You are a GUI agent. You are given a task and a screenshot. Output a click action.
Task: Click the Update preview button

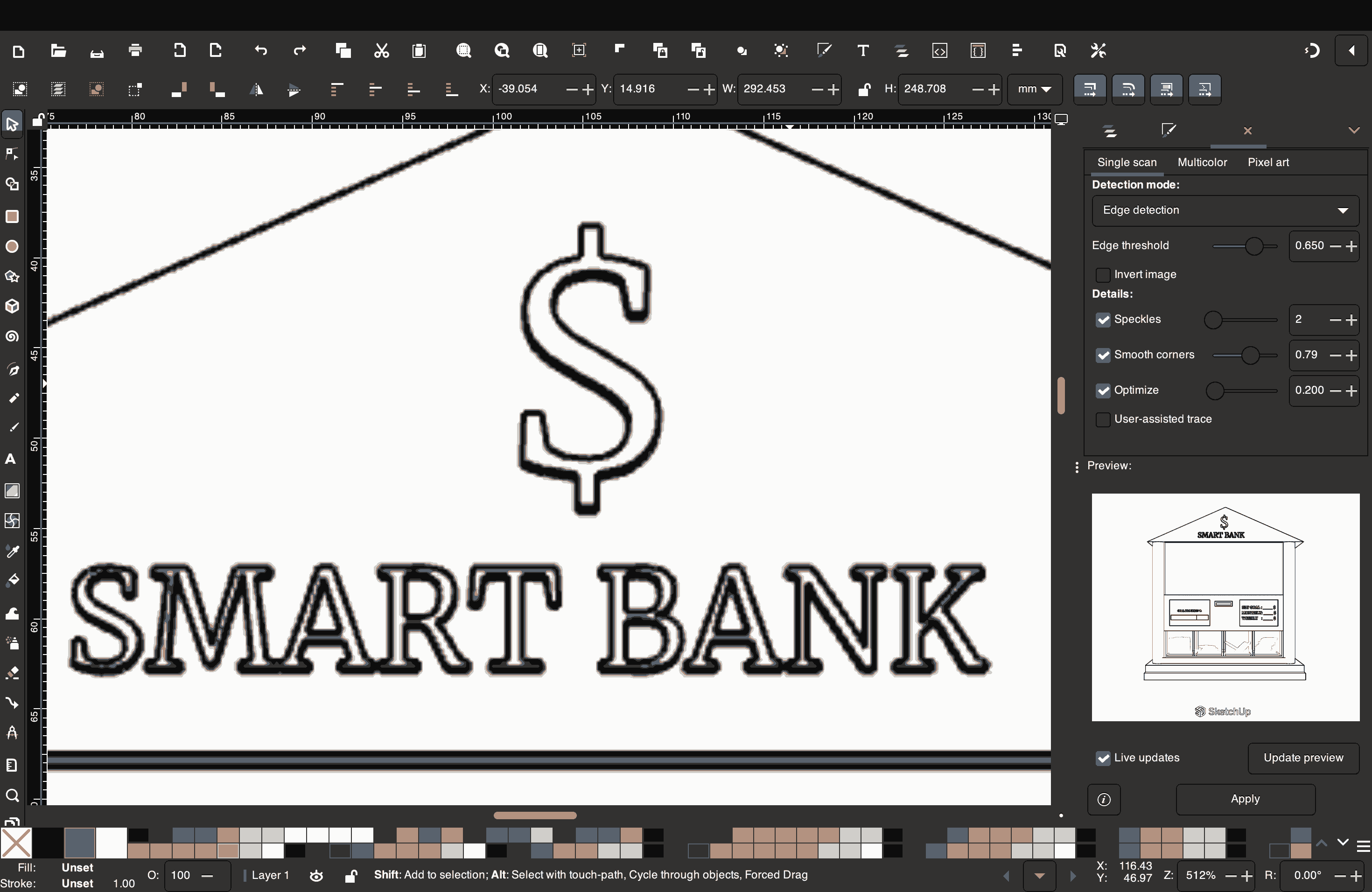tap(1303, 758)
